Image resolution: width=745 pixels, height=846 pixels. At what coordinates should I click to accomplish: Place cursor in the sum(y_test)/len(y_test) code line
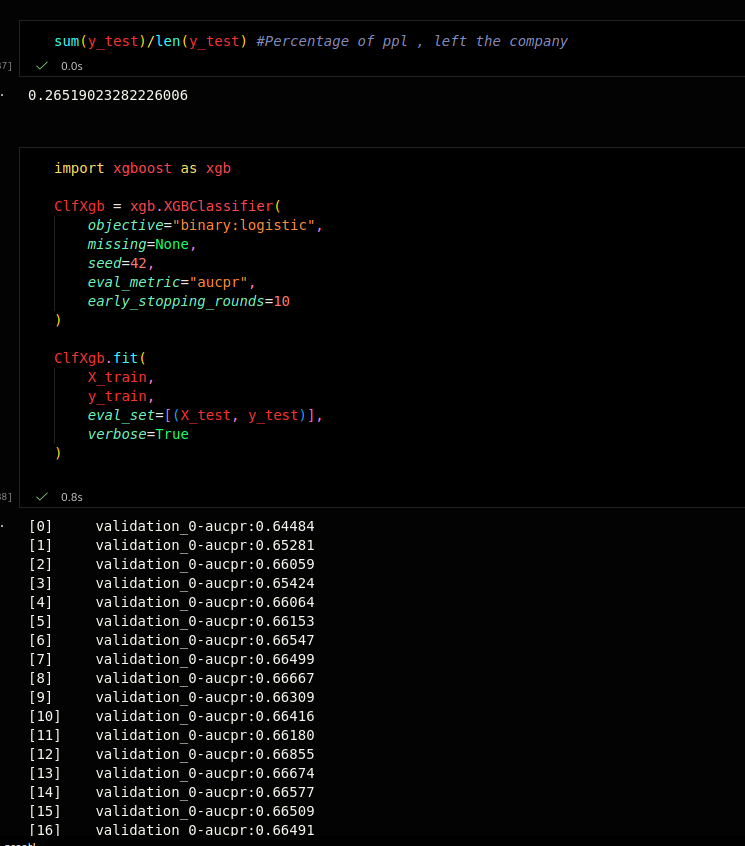pyautogui.click(x=150, y=41)
